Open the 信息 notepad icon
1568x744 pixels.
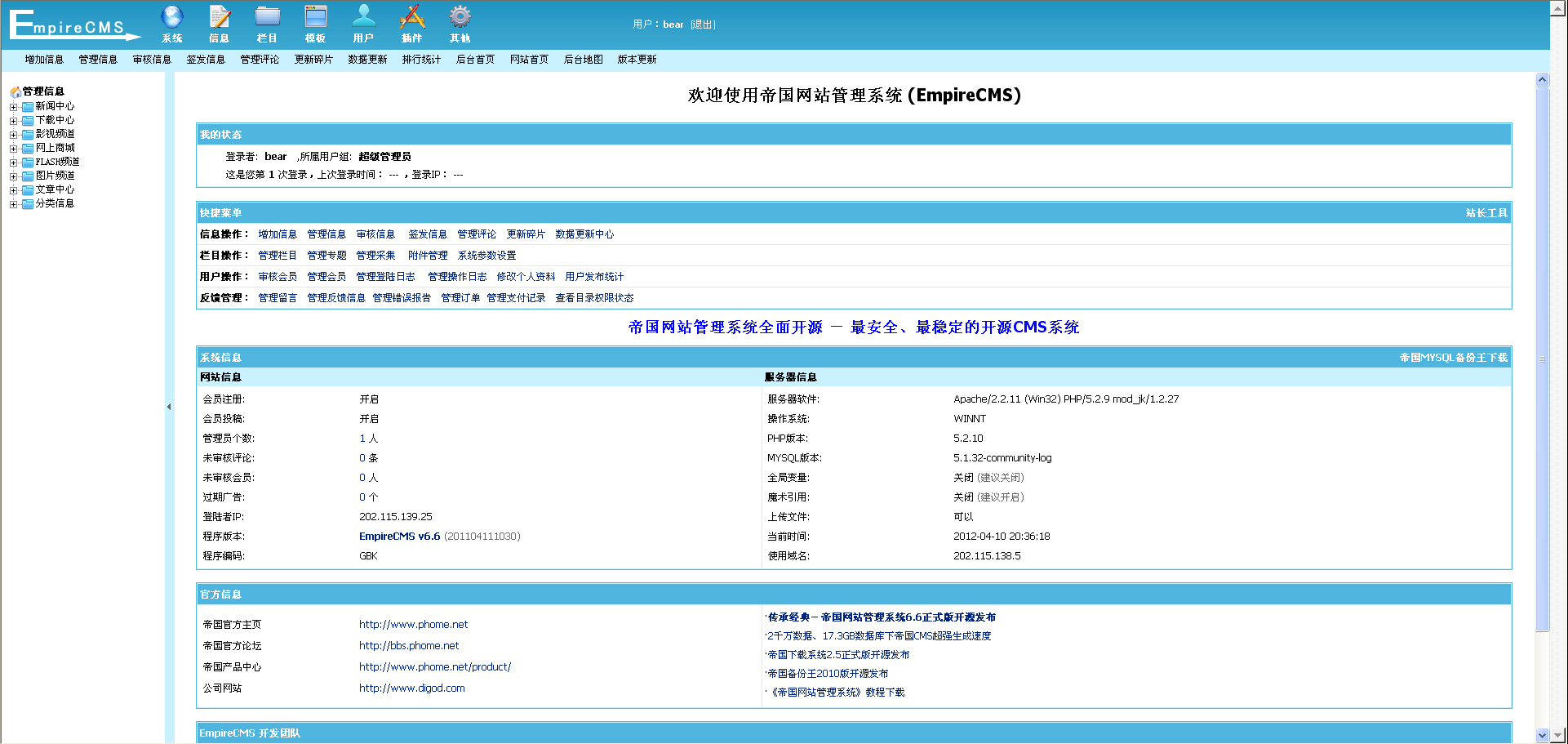pos(220,17)
